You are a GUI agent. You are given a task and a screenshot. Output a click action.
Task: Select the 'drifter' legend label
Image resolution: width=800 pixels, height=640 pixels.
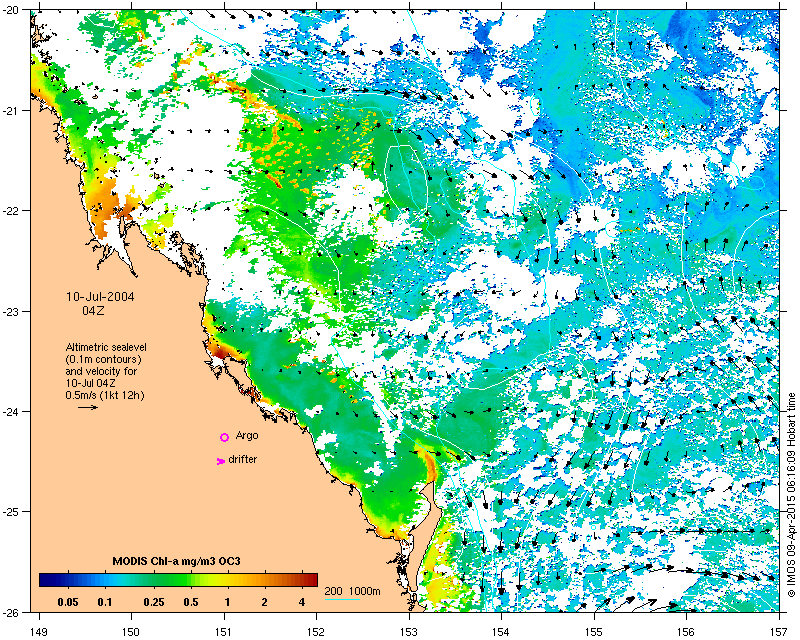[242, 459]
